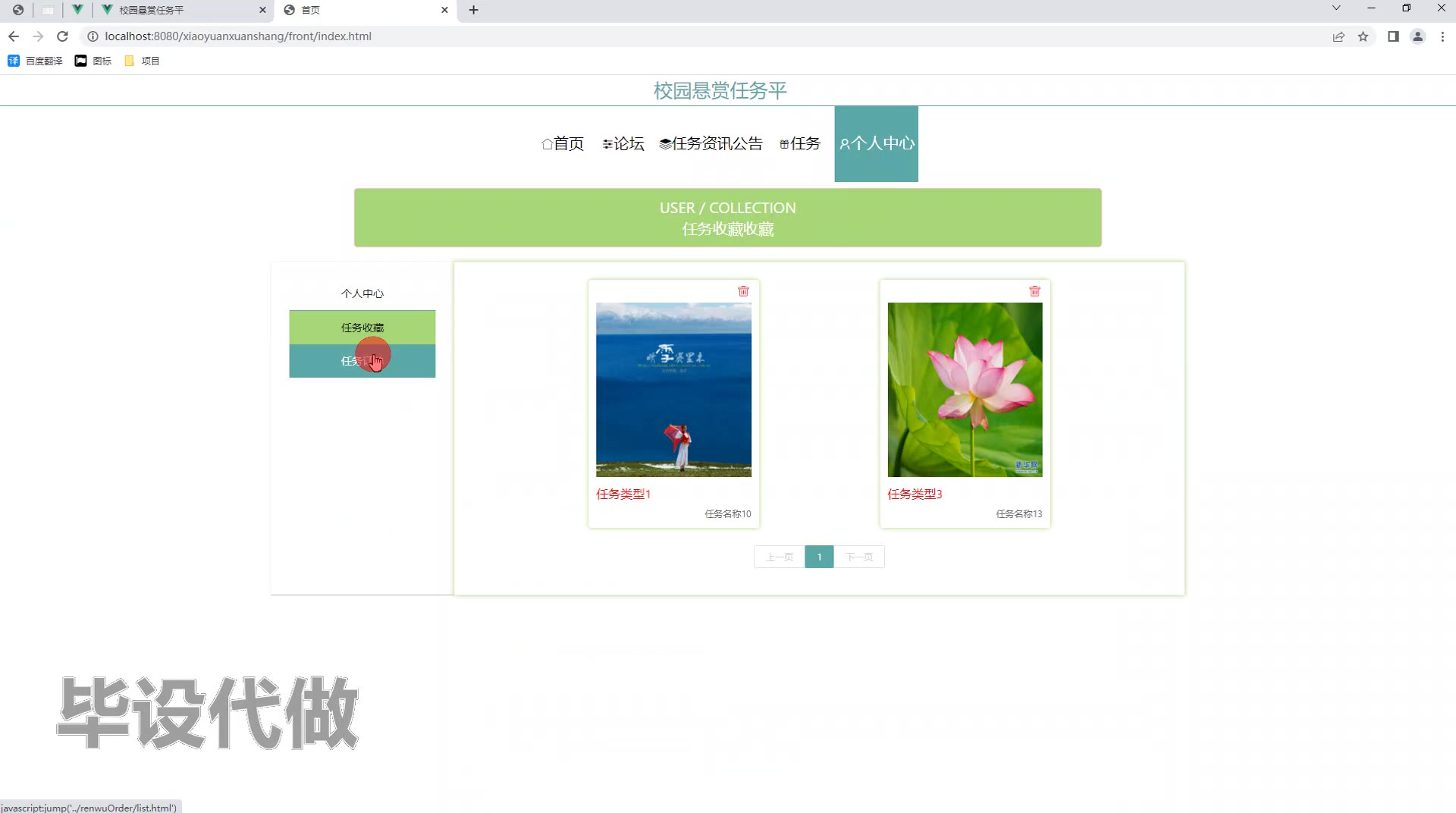Open the pink lotus flower thumbnail
Viewport: 1456px width, 813px height.
tap(965, 390)
